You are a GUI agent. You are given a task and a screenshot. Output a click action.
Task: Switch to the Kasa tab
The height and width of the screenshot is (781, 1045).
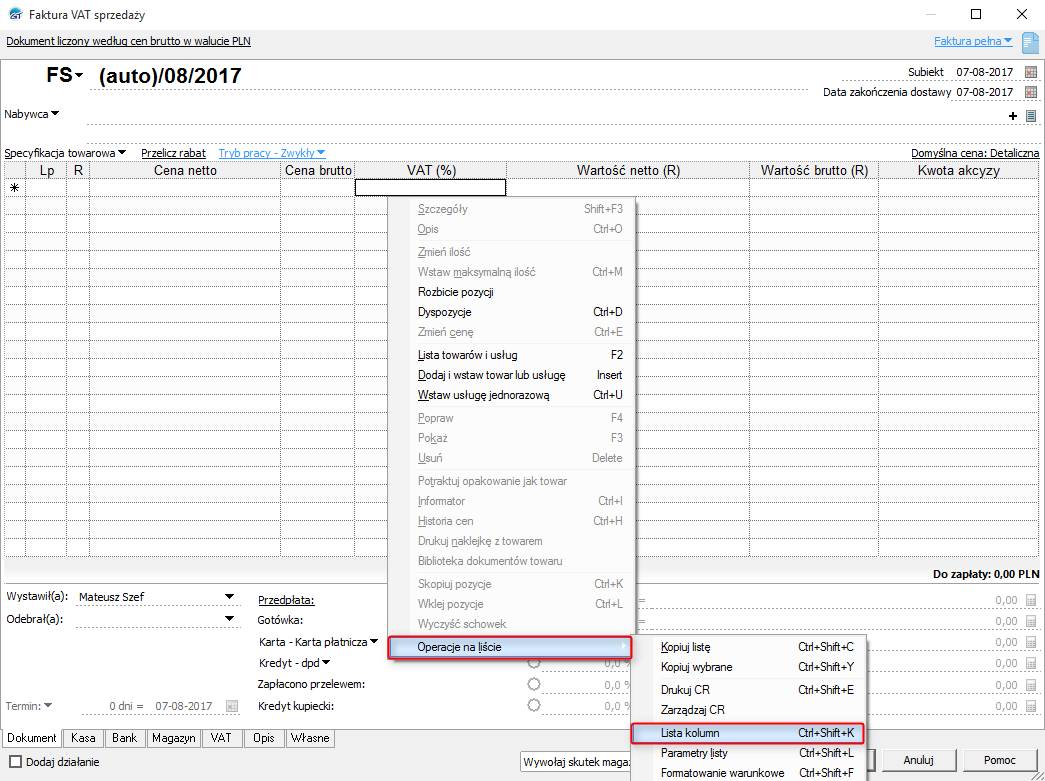83,738
